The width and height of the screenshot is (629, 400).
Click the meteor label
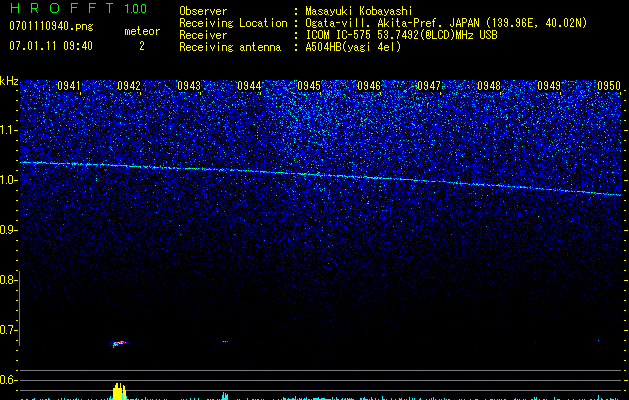pyautogui.click(x=142, y=31)
